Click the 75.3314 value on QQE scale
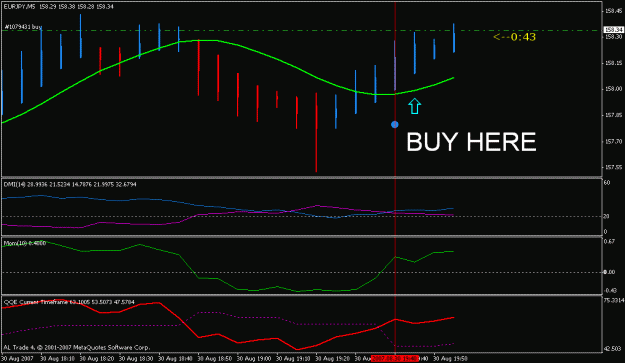This screenshot has height=363, width=625. 614,300
